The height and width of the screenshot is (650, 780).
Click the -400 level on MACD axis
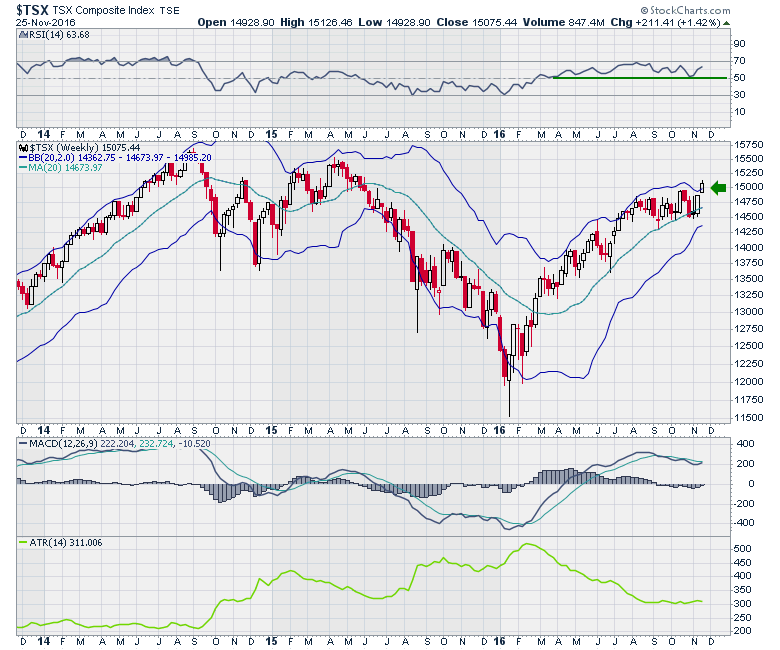coord(744,522)
